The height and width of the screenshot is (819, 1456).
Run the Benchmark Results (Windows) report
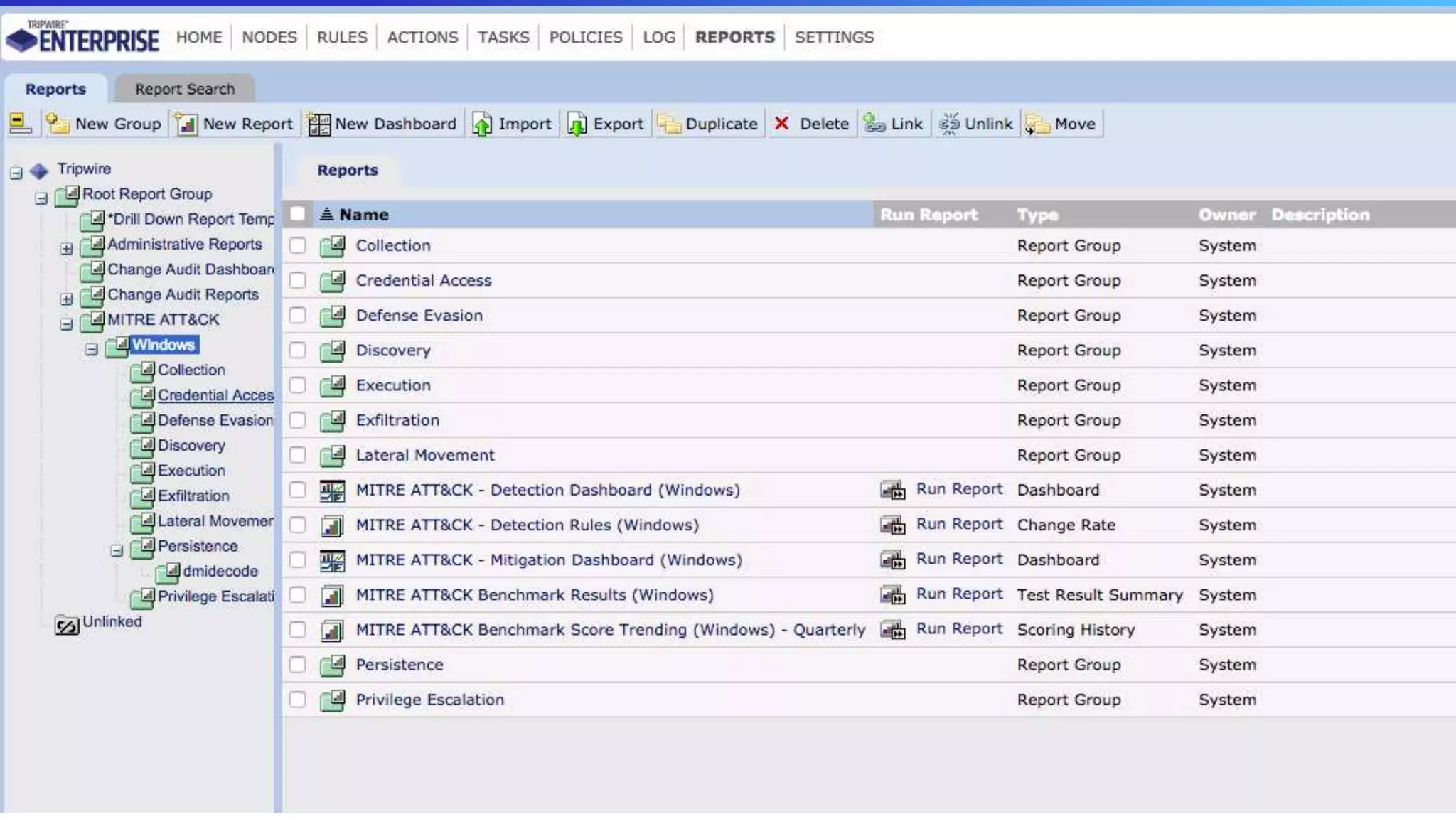pyautogui.click(x=958, y=594)
